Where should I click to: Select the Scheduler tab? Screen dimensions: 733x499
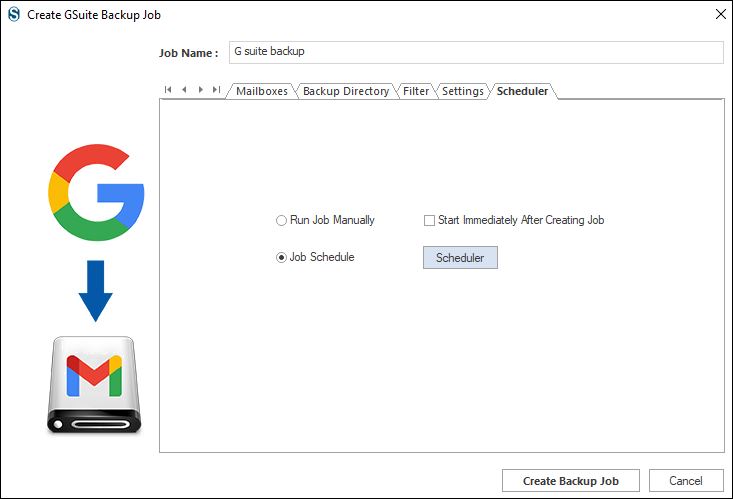point(522,91)
